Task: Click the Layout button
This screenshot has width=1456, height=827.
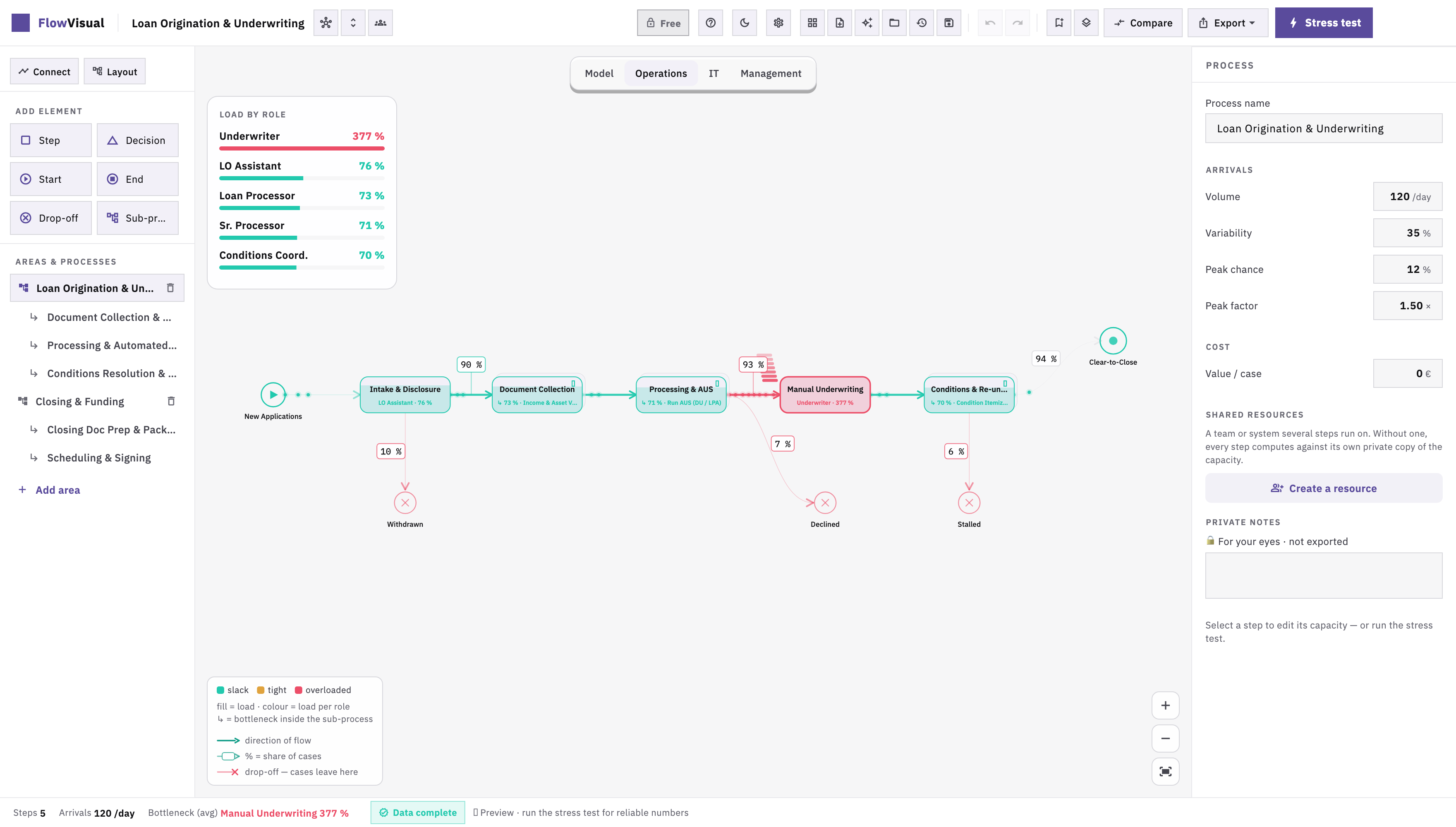Action: coord(115,72)
